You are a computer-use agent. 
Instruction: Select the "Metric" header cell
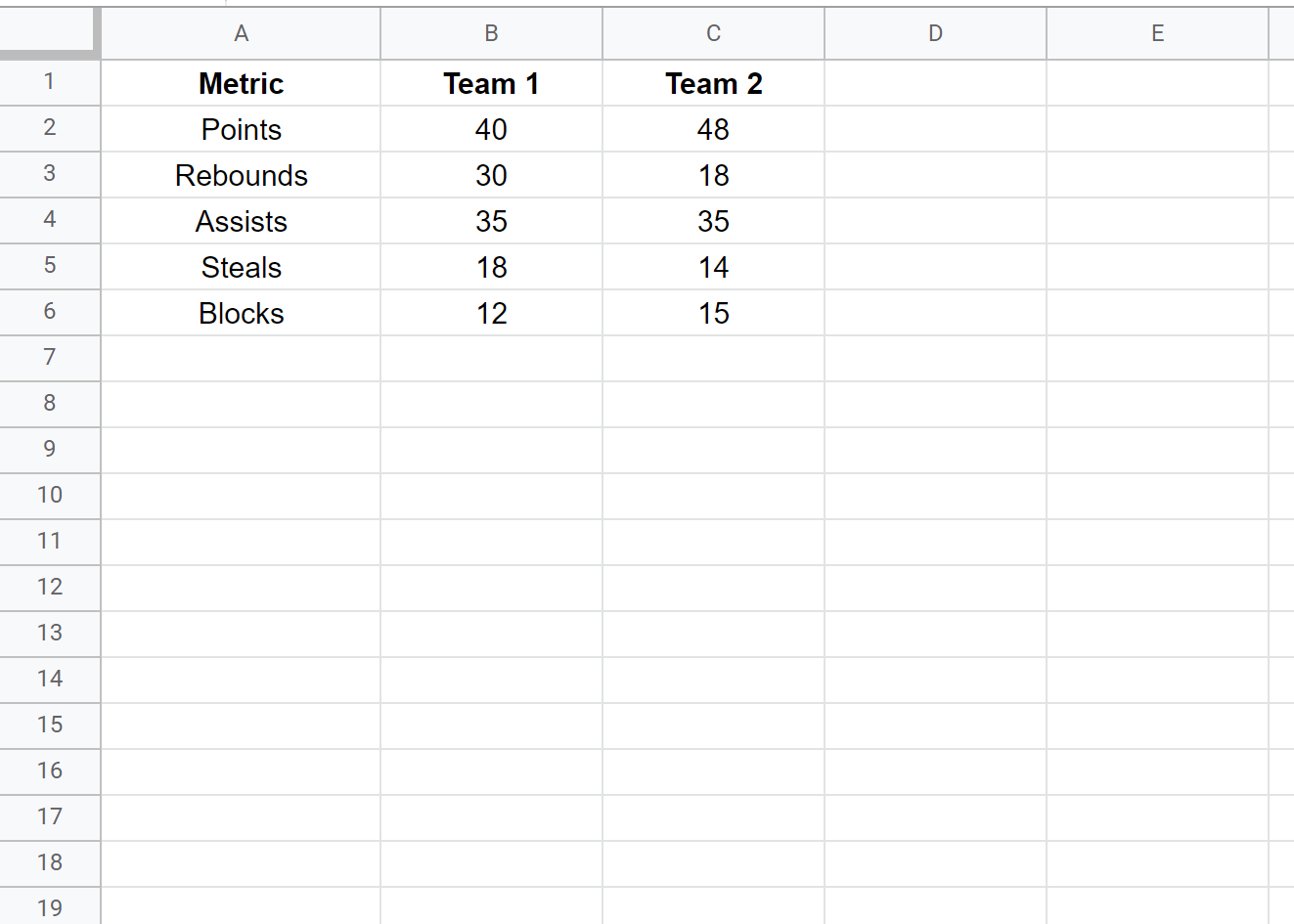click(x=241, y=84)
